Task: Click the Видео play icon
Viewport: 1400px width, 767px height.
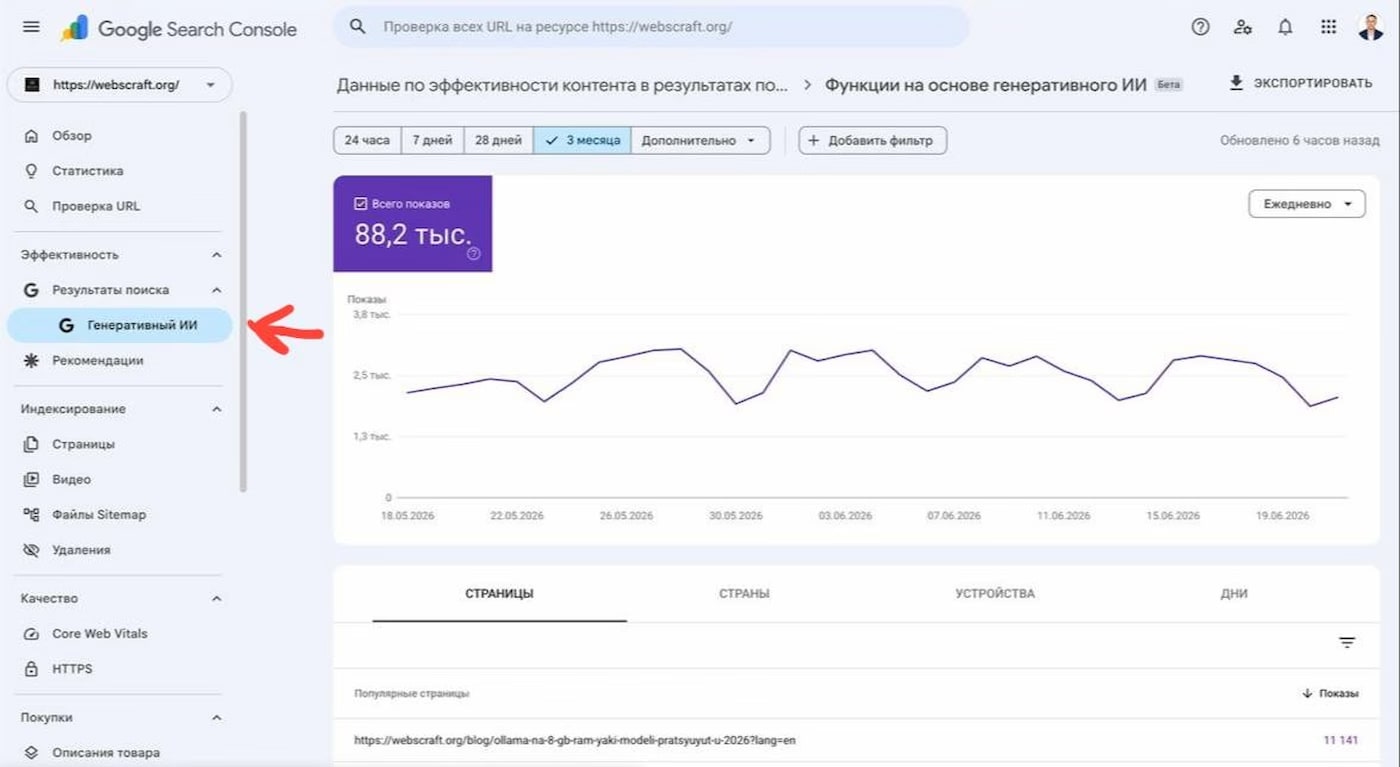Action: (x=31, y=479)
